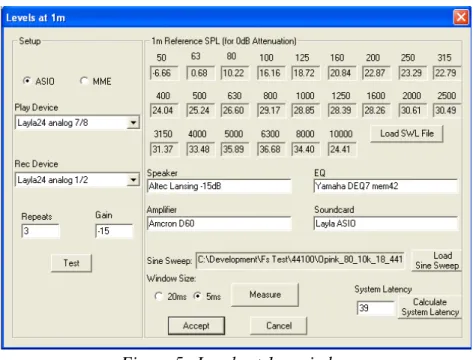Click the '1m Reference SPL' group title

point(224,41)
